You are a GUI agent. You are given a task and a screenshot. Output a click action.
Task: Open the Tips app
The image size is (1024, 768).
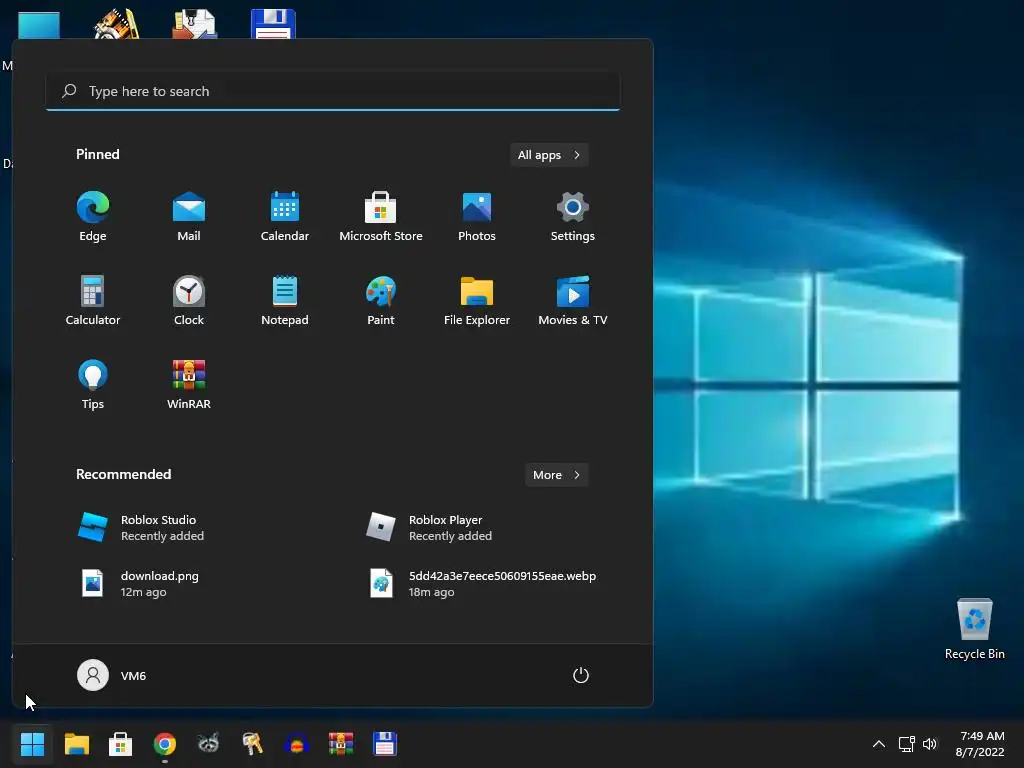(93, 384)
